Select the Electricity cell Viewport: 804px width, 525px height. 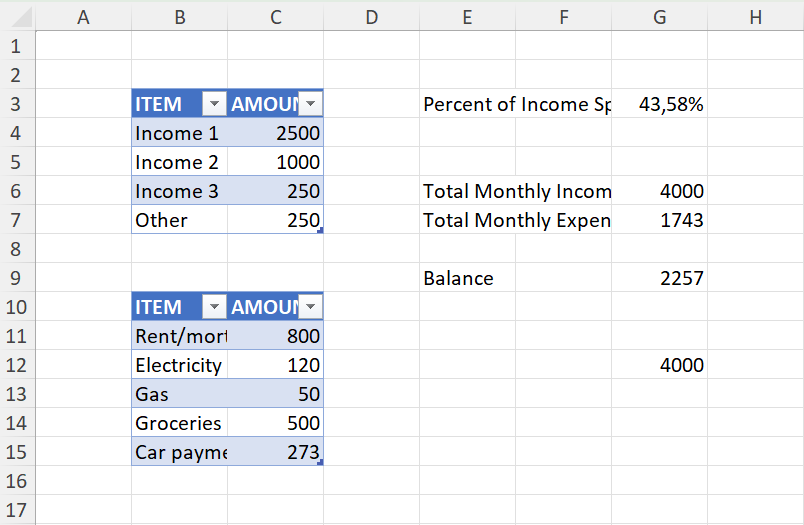pyautogui.click(x=179, y=365)
